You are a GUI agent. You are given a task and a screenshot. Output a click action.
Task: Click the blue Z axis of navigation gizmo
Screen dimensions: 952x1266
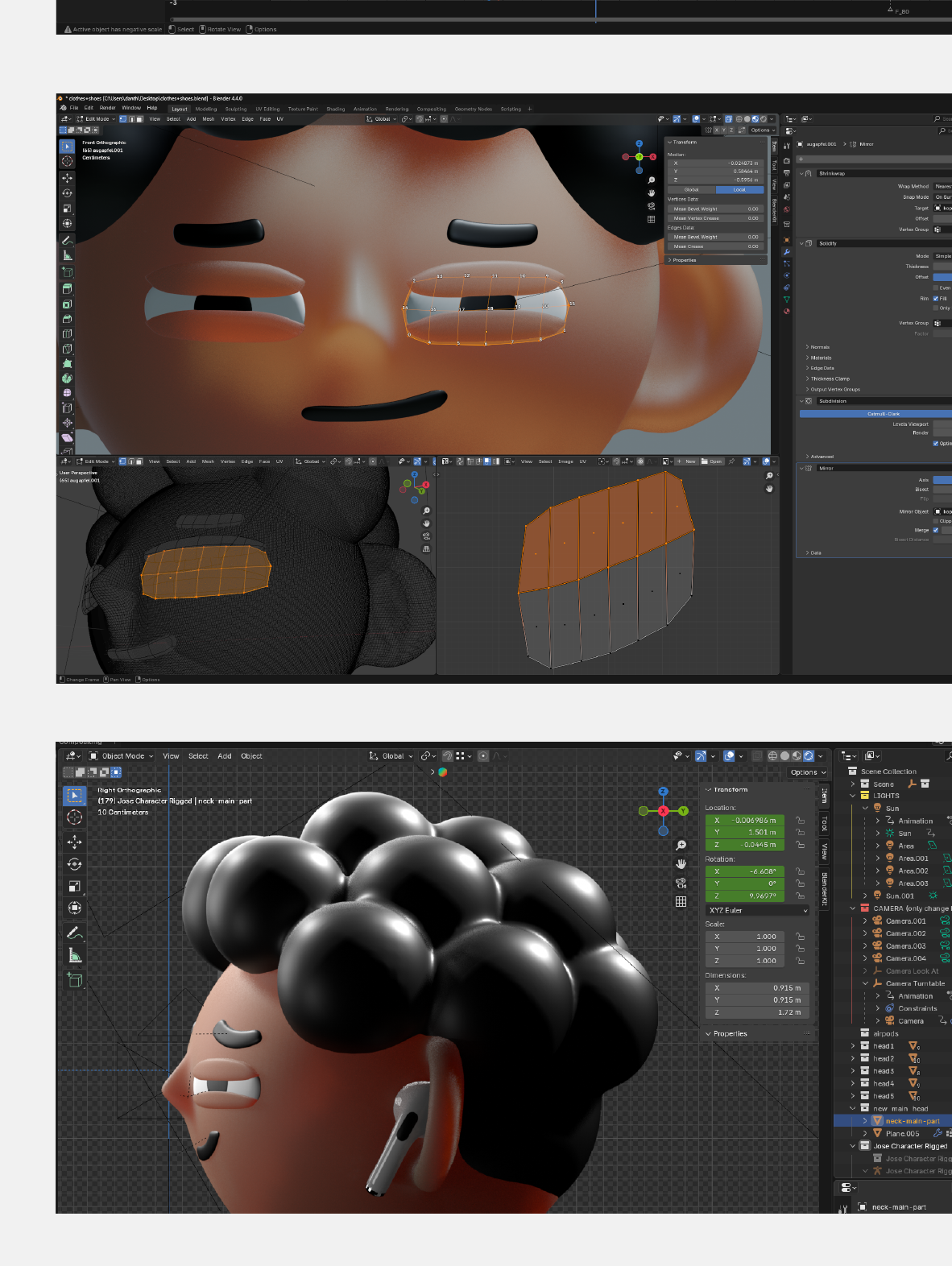[x=663, y=792]
